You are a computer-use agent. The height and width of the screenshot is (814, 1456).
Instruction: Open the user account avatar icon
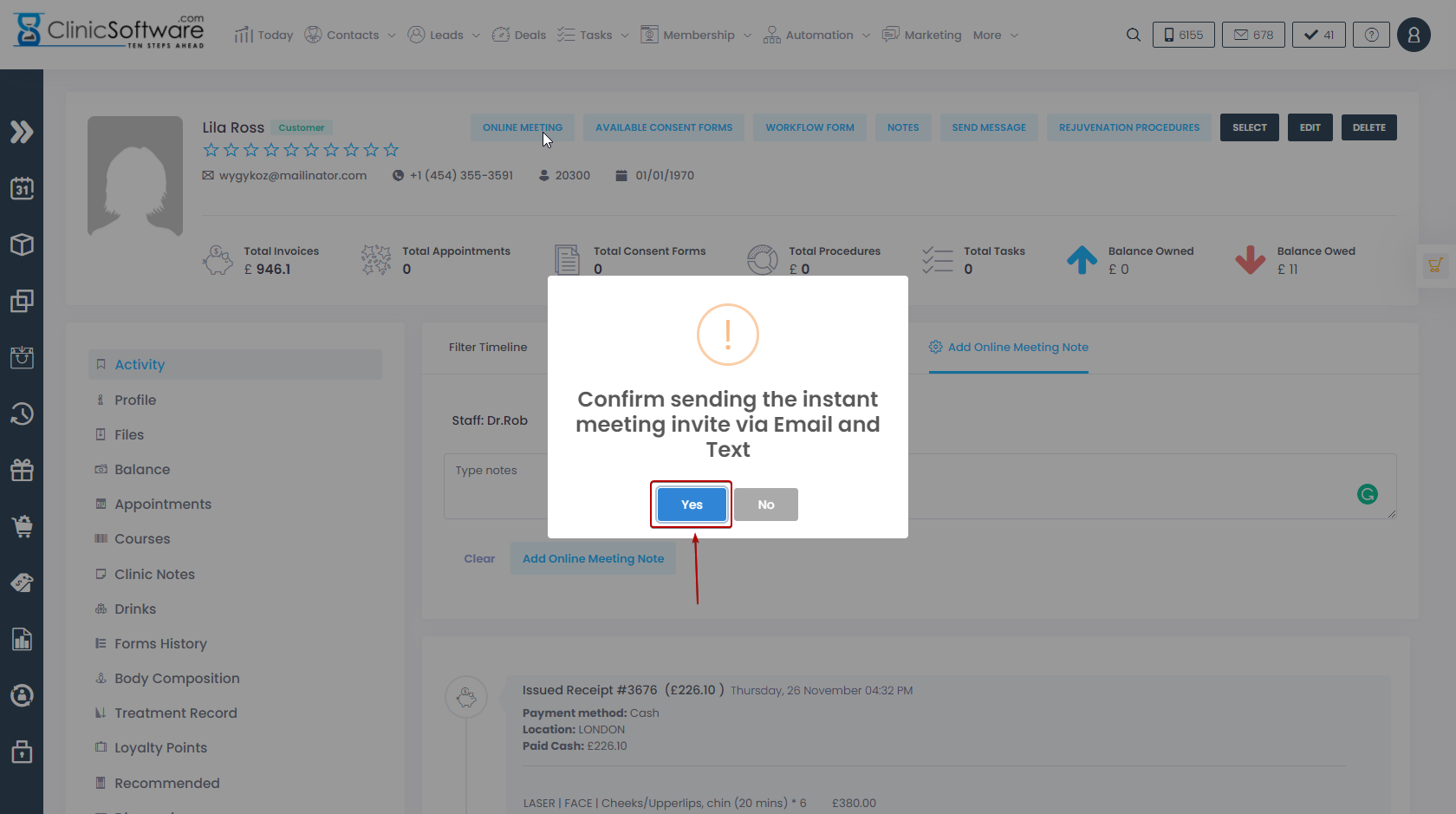1413,35
